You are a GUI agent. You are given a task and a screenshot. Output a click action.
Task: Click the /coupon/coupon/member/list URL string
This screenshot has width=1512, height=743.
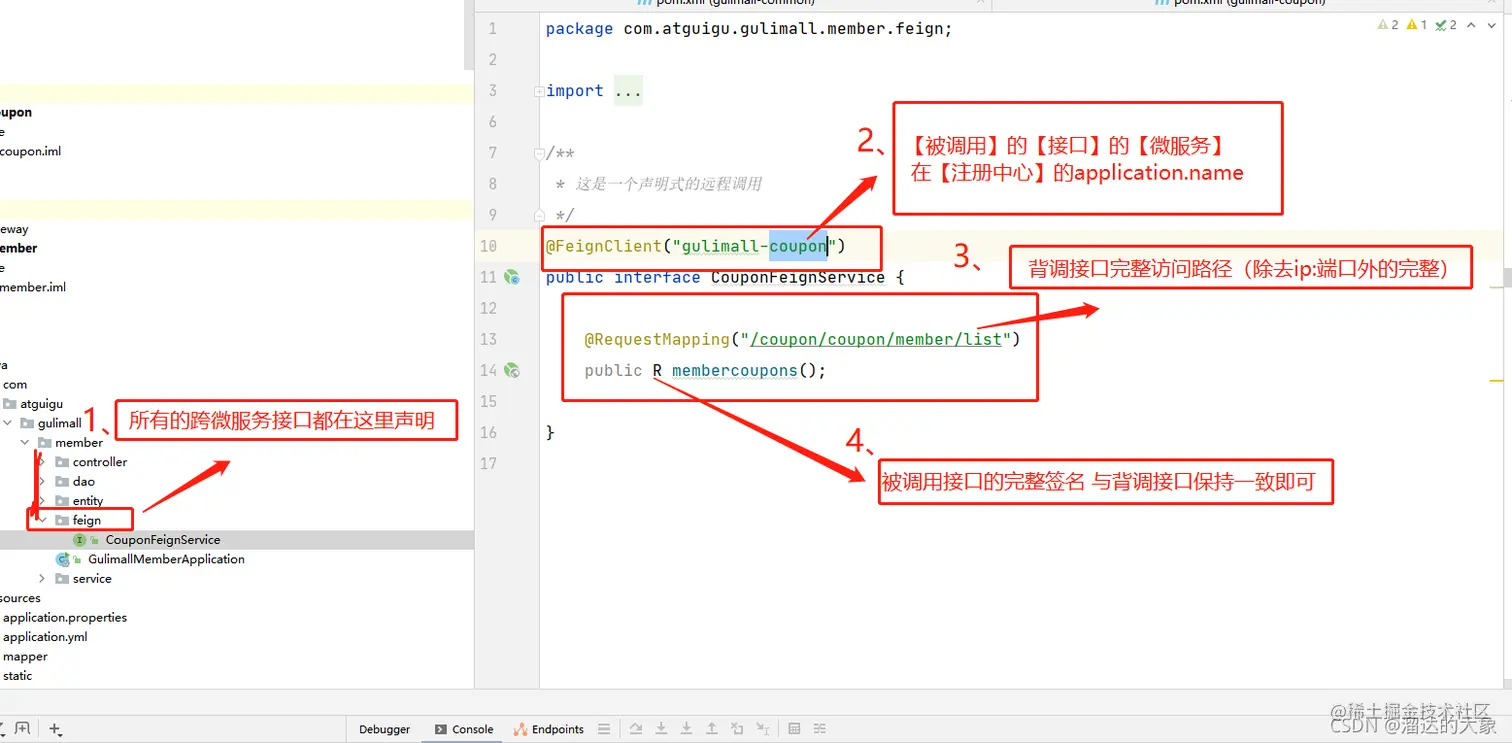coord(876,339)
